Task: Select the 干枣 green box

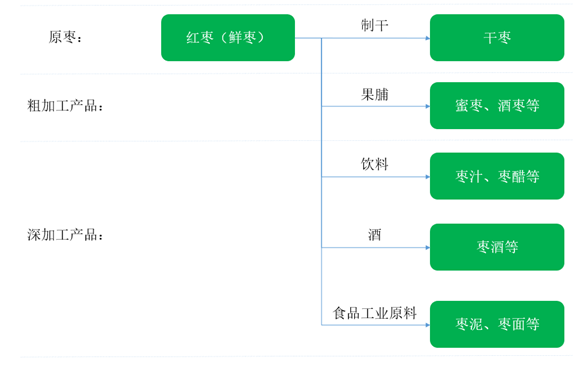Action: click(x=497, y=38)
